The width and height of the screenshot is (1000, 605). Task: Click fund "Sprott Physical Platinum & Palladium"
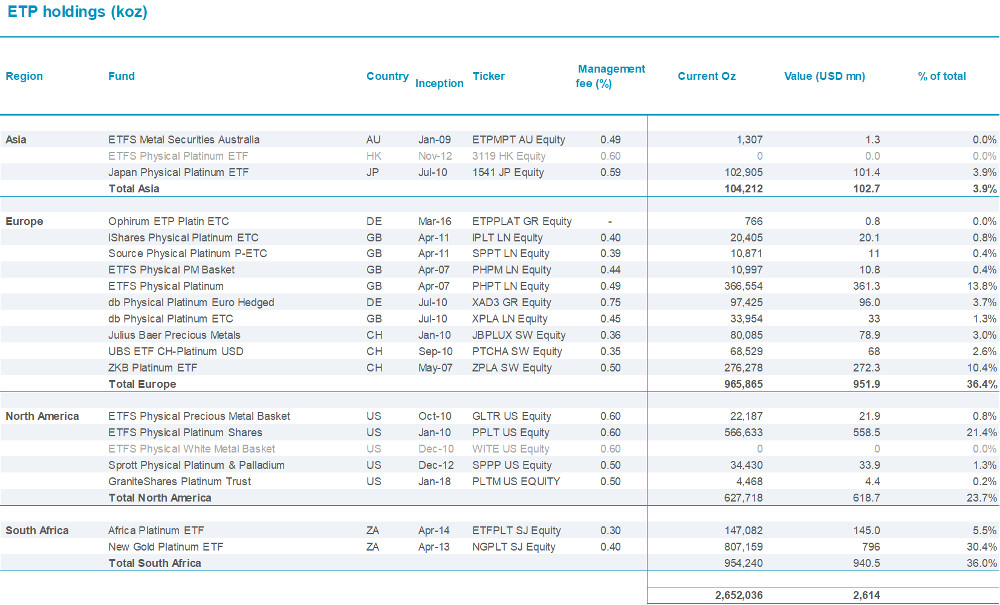point(196,466)
